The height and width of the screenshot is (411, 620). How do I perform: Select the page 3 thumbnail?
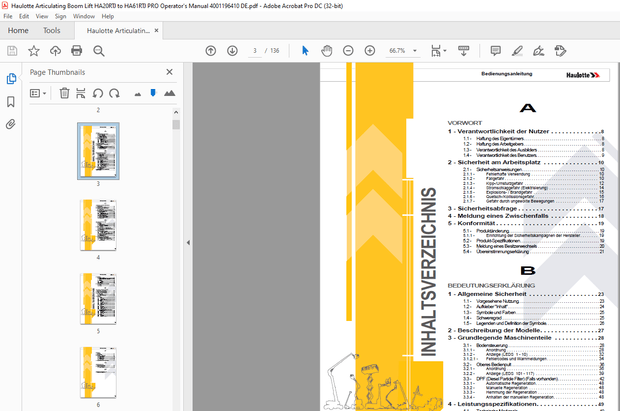(98, 151)
